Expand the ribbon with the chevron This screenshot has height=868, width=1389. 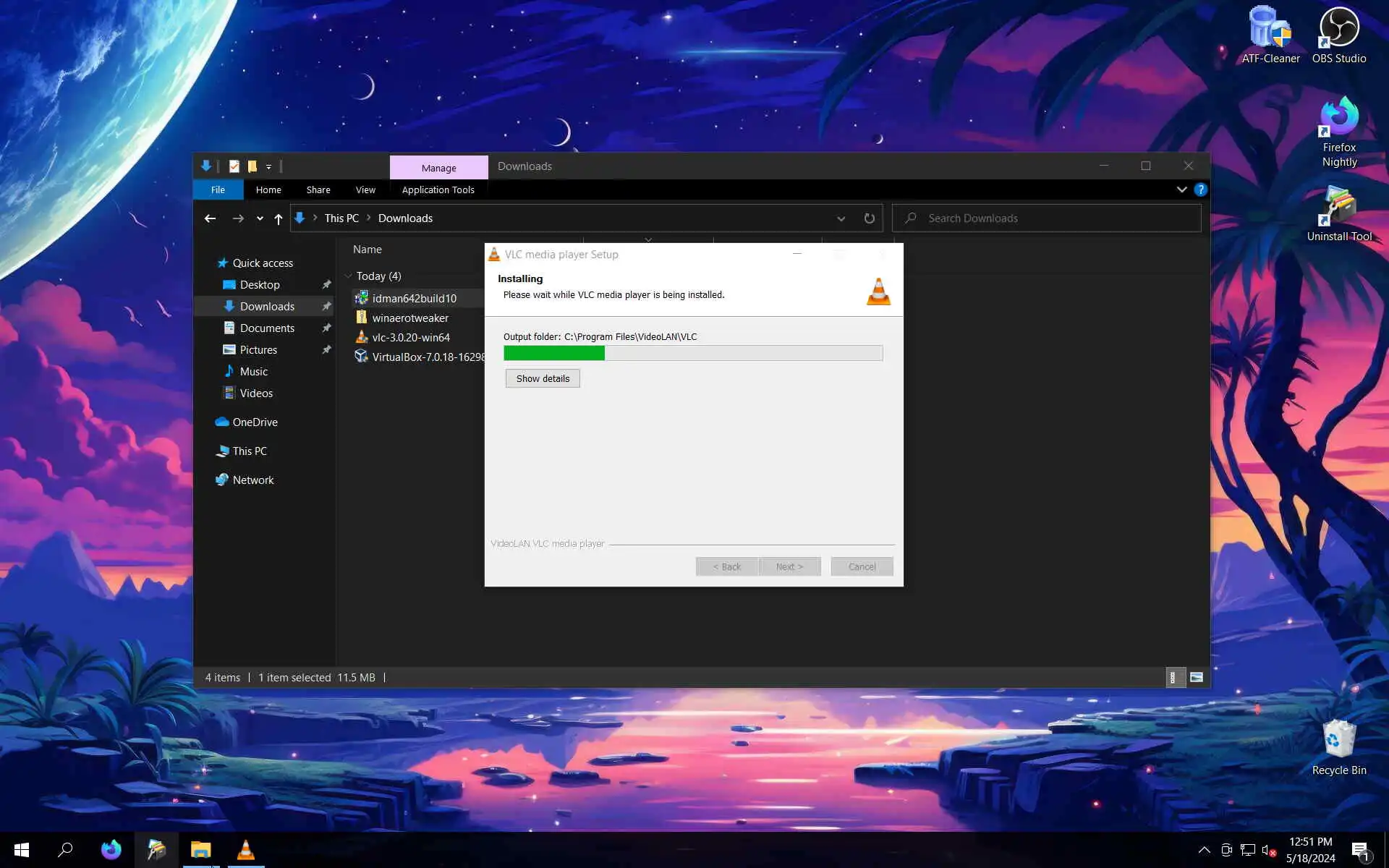click(1181, 190)
